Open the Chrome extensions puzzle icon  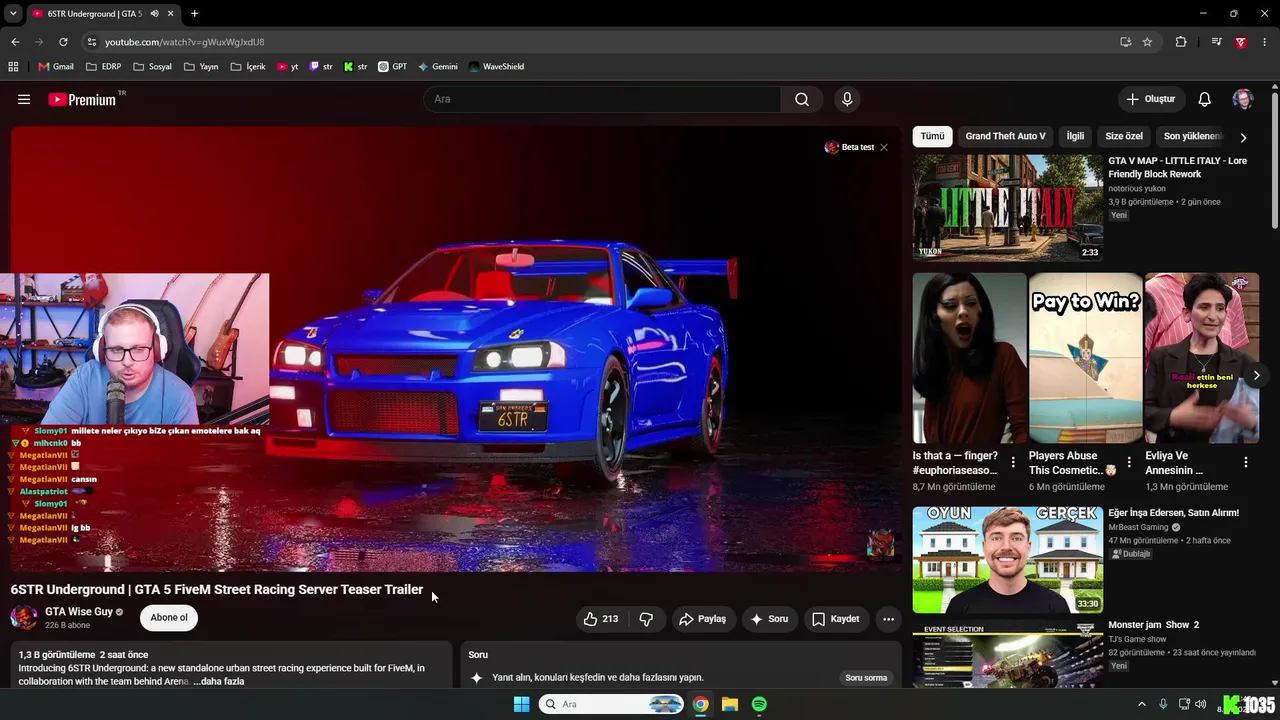pos(1181,42)
